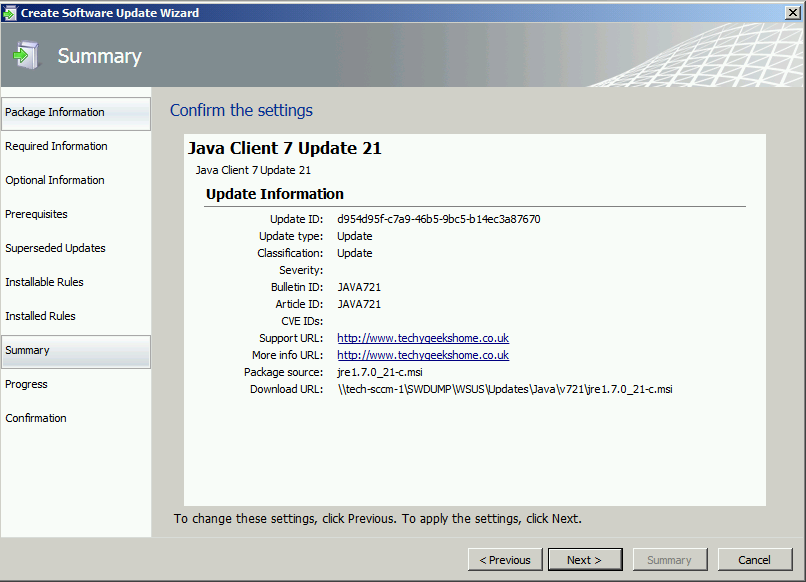Cancel the wizard
The height and width of the screenshot is (582, 806).
[x=755, y=559]
